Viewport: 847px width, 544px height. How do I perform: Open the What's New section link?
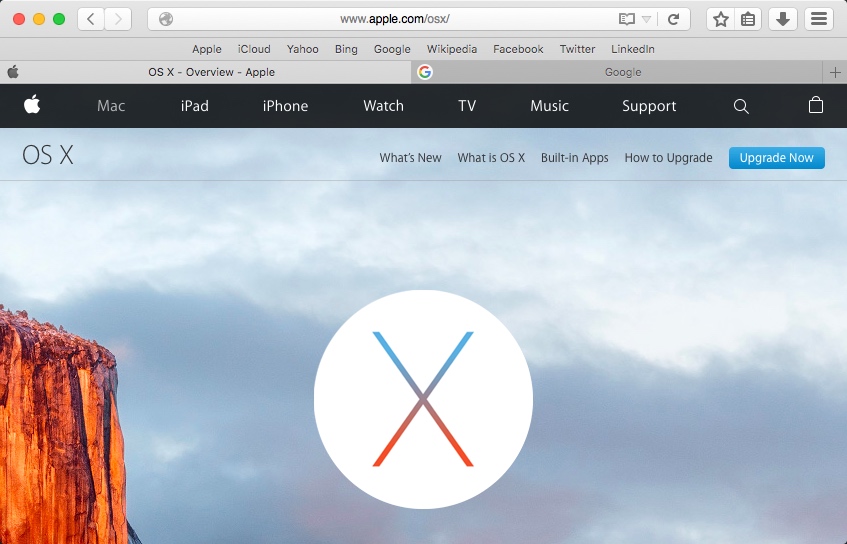tap(411, 158)
